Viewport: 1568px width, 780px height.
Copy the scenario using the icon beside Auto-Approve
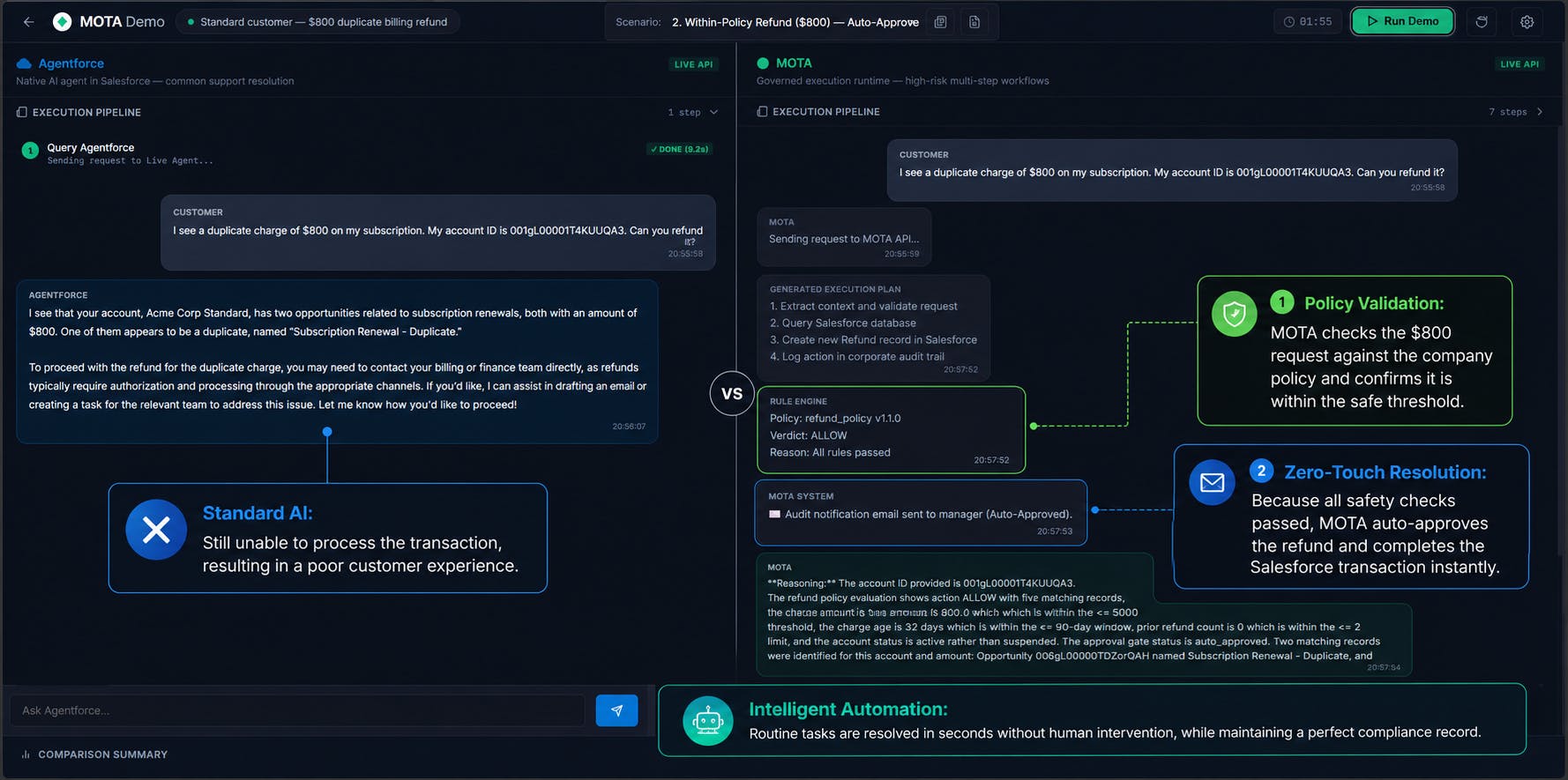(941, 22)
